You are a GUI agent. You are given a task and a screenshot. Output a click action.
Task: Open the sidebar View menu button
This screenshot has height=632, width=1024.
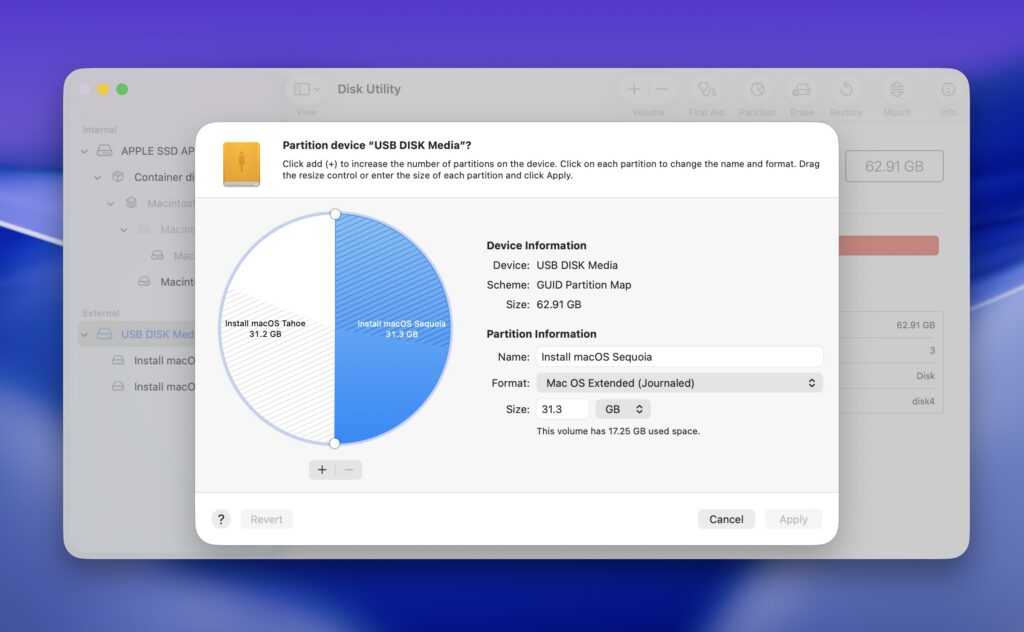(x=306, y=90)
